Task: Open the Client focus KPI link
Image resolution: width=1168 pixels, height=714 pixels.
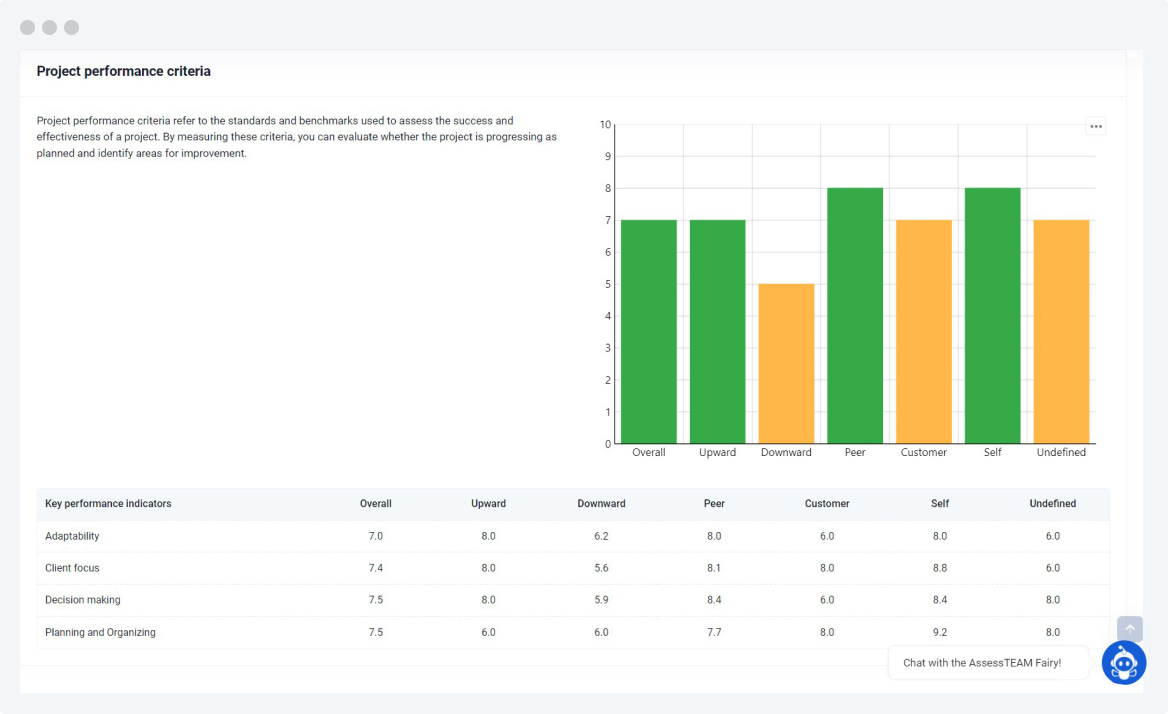Action: [x=72, y=568]
